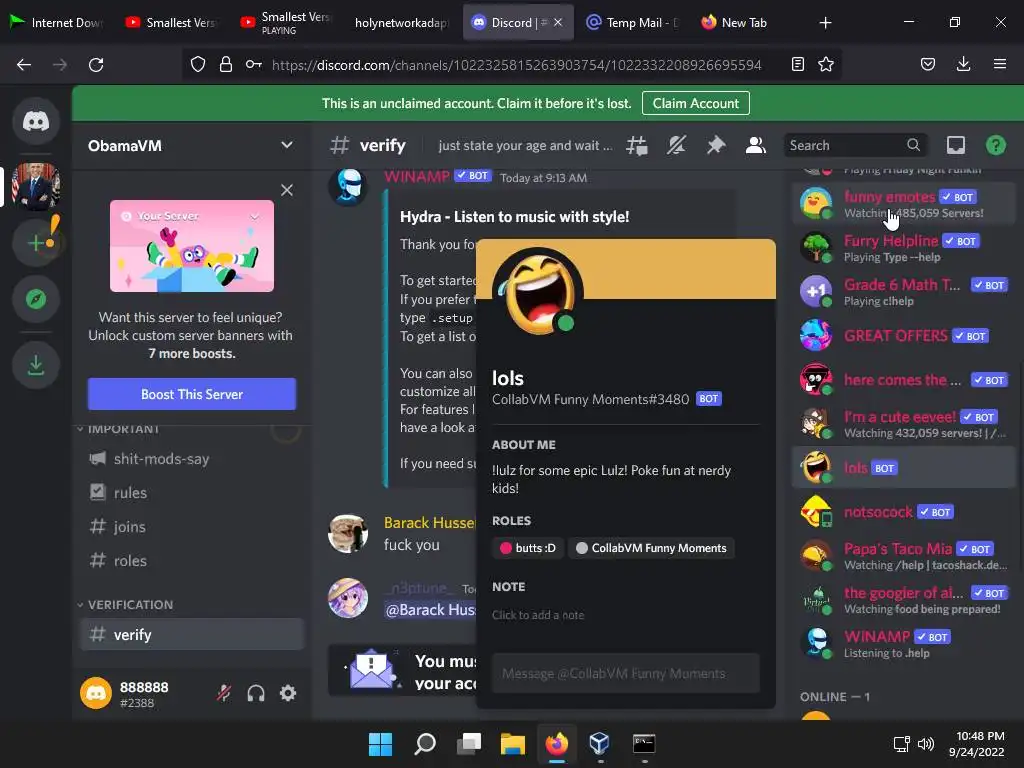Select Grade 6 Math T... bot member
Screen dimensions: 1024x768
pyautogui.click(x=904, y=291)
